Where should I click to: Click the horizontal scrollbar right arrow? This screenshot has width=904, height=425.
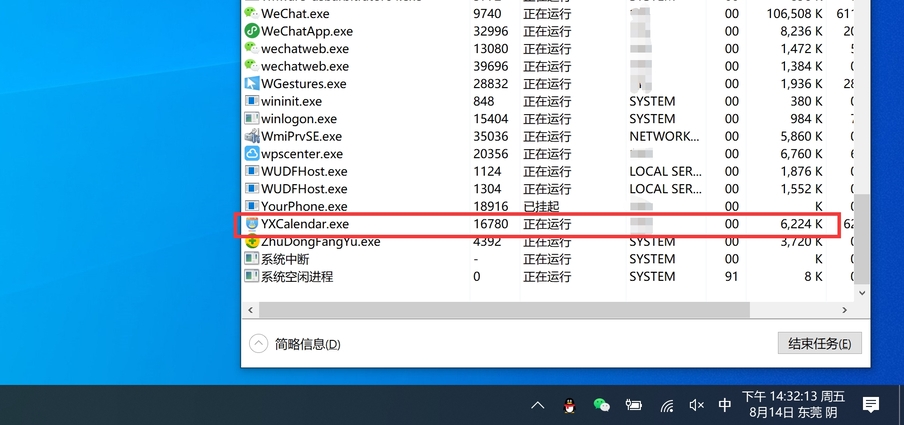pos(845,311)
